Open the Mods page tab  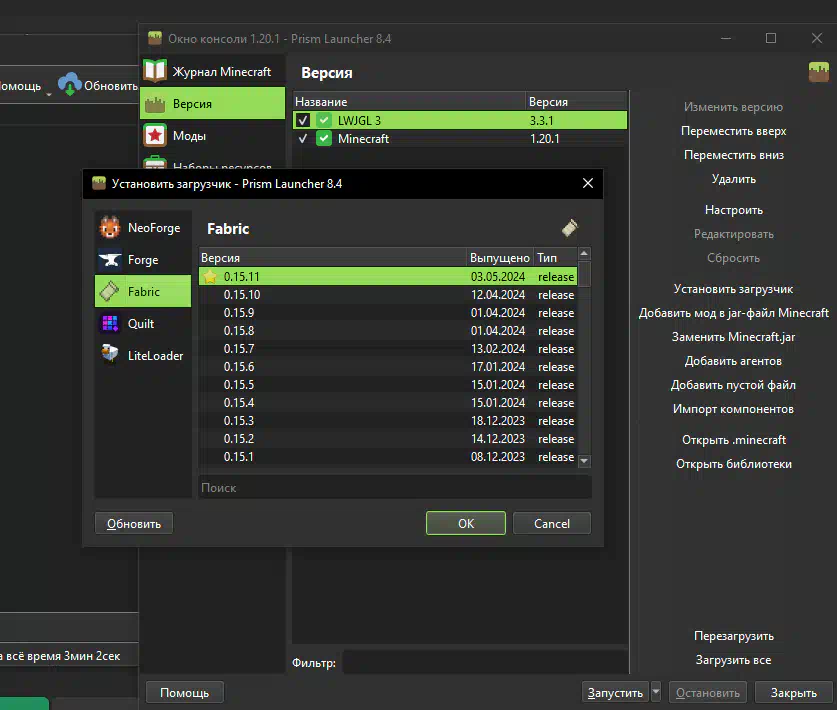[x=212, y=136]
